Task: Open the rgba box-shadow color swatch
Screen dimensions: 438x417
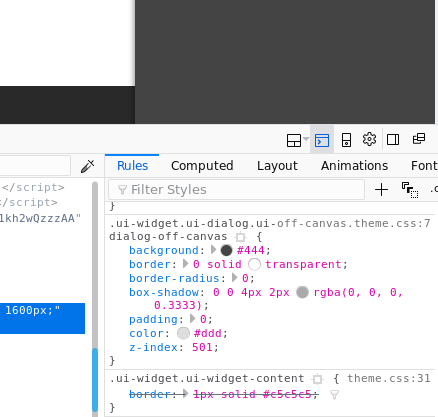Action: point(302,292)
